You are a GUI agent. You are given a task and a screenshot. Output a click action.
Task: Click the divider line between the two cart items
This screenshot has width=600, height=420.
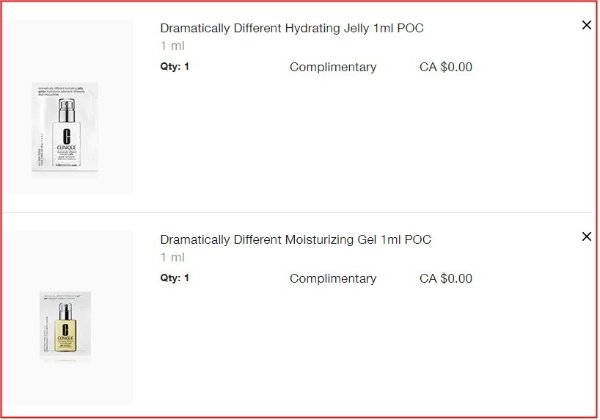click(300, 212)
